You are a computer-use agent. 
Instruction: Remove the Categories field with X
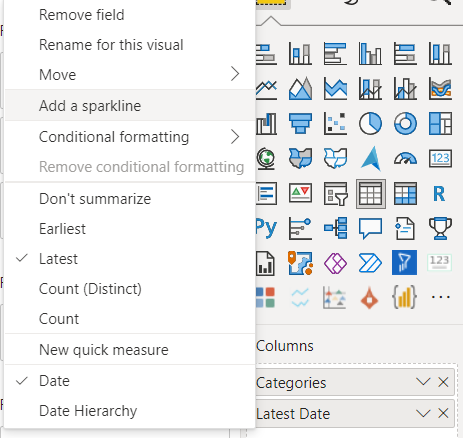coord(443,382)
